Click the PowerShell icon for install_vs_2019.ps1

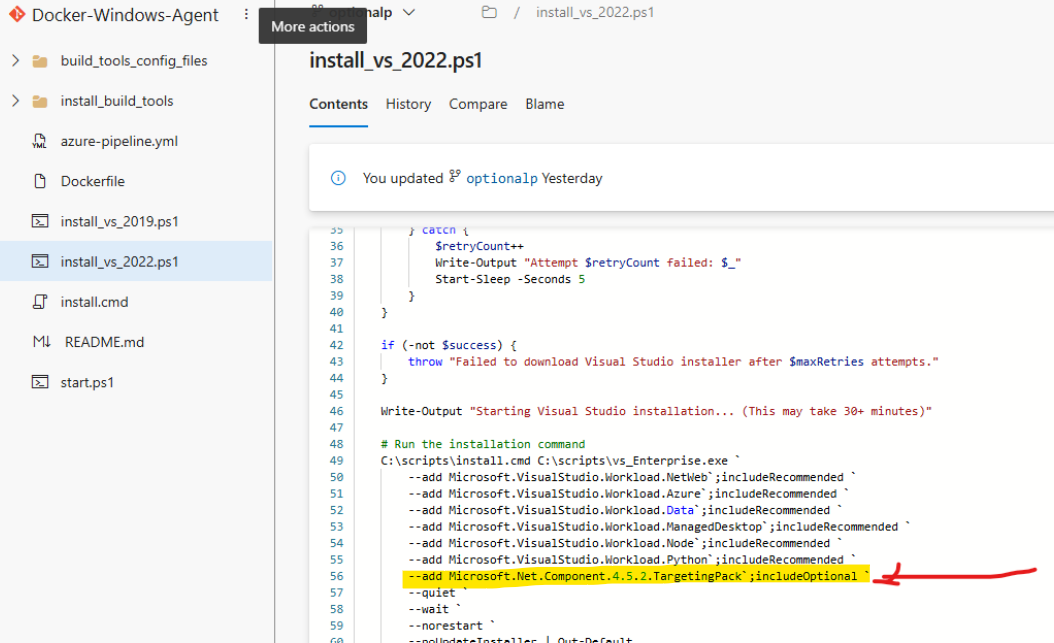coord(40,221)
